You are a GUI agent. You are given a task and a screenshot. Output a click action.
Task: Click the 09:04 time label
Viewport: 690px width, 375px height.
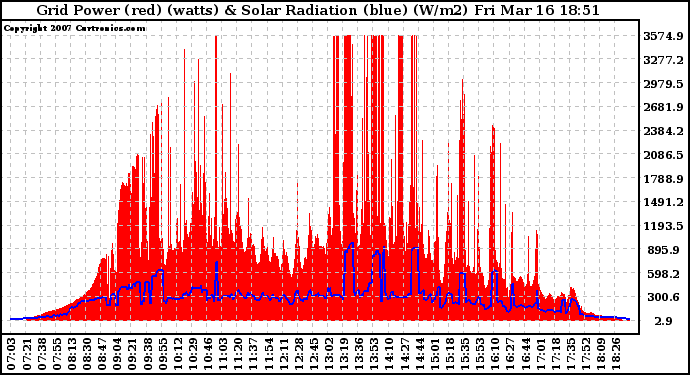[x=117, y=354]
